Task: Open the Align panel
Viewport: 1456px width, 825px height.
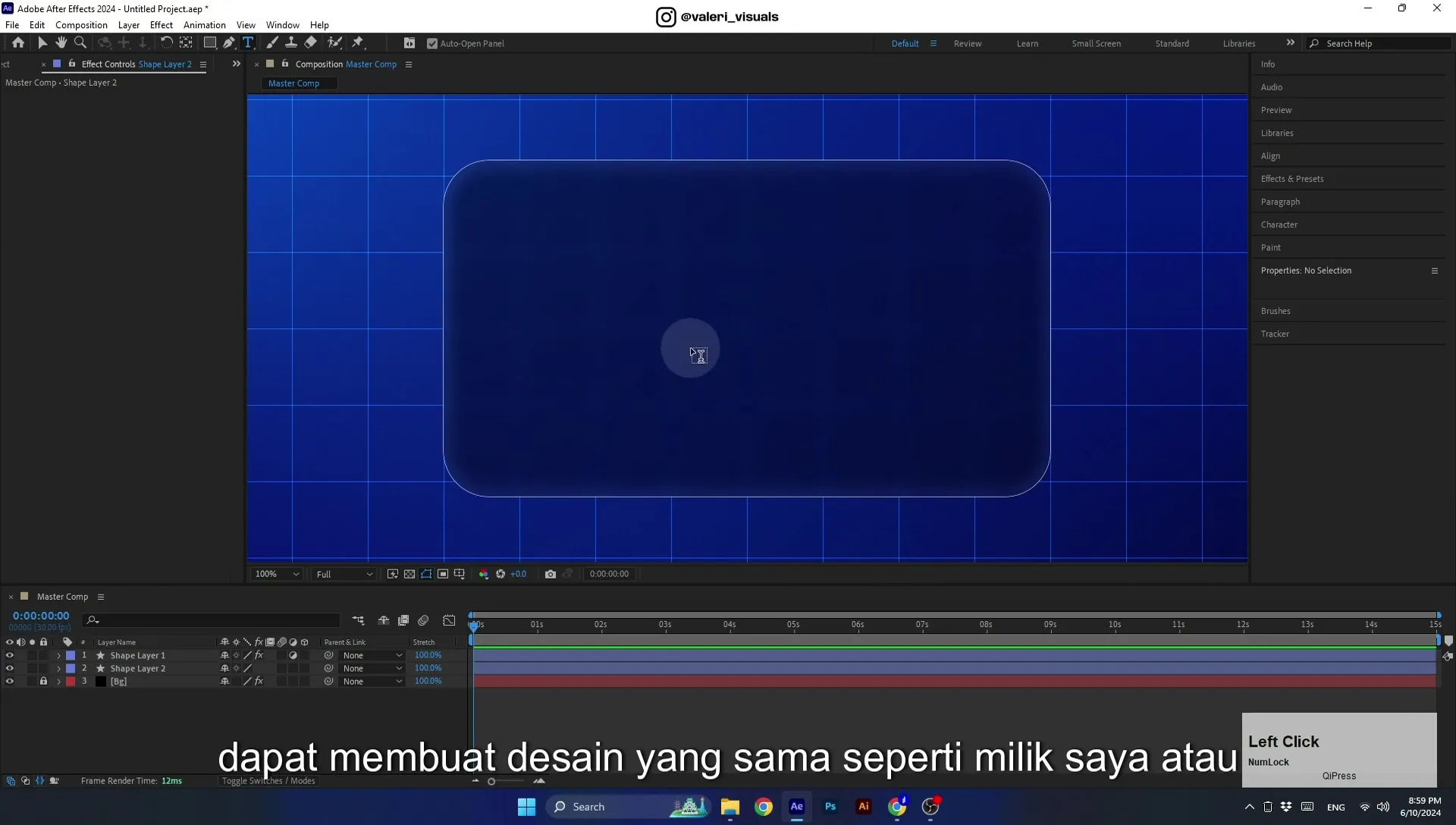Action: click(x=1270, y=156)
